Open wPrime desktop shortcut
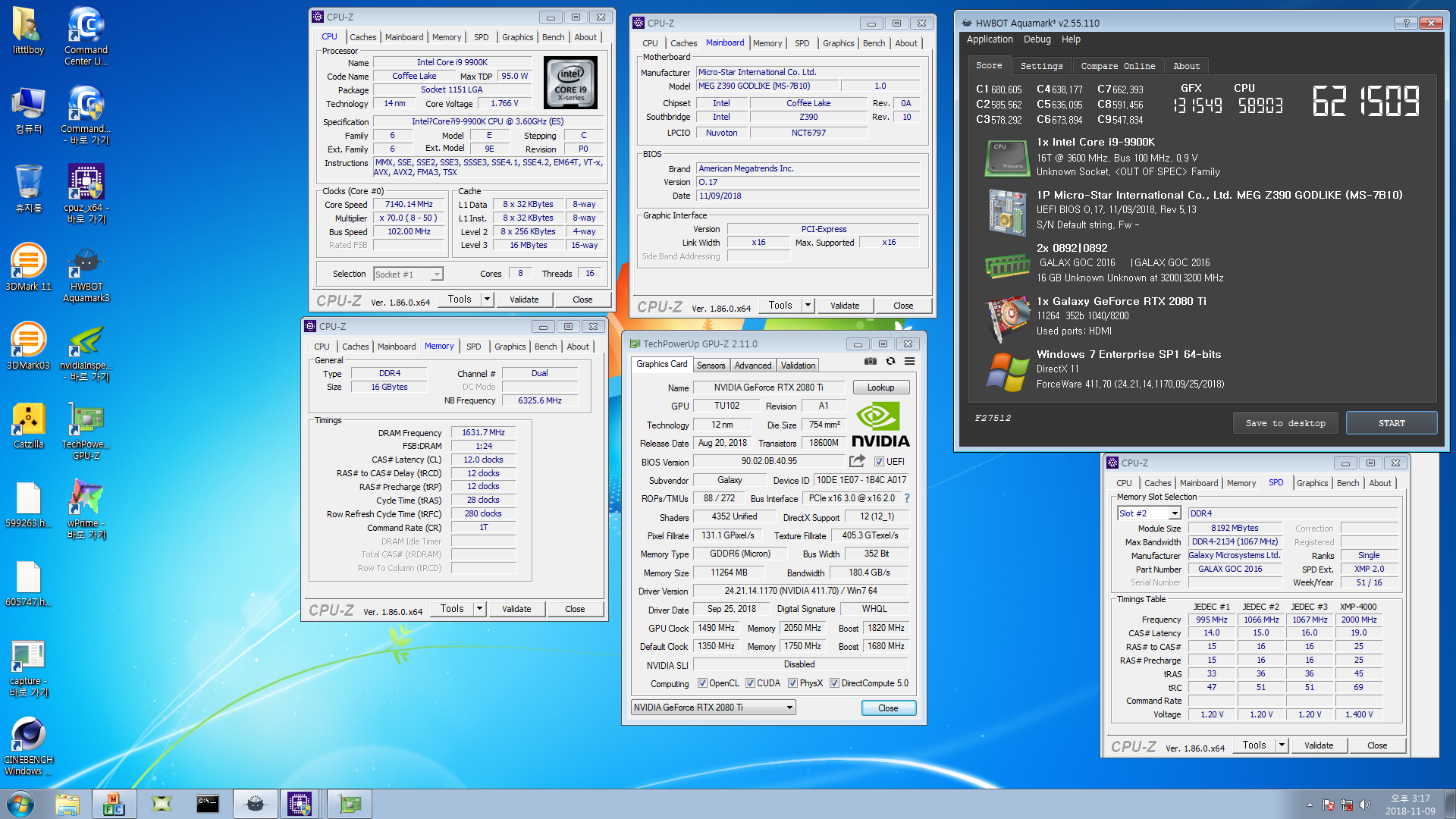 (86, 510)
